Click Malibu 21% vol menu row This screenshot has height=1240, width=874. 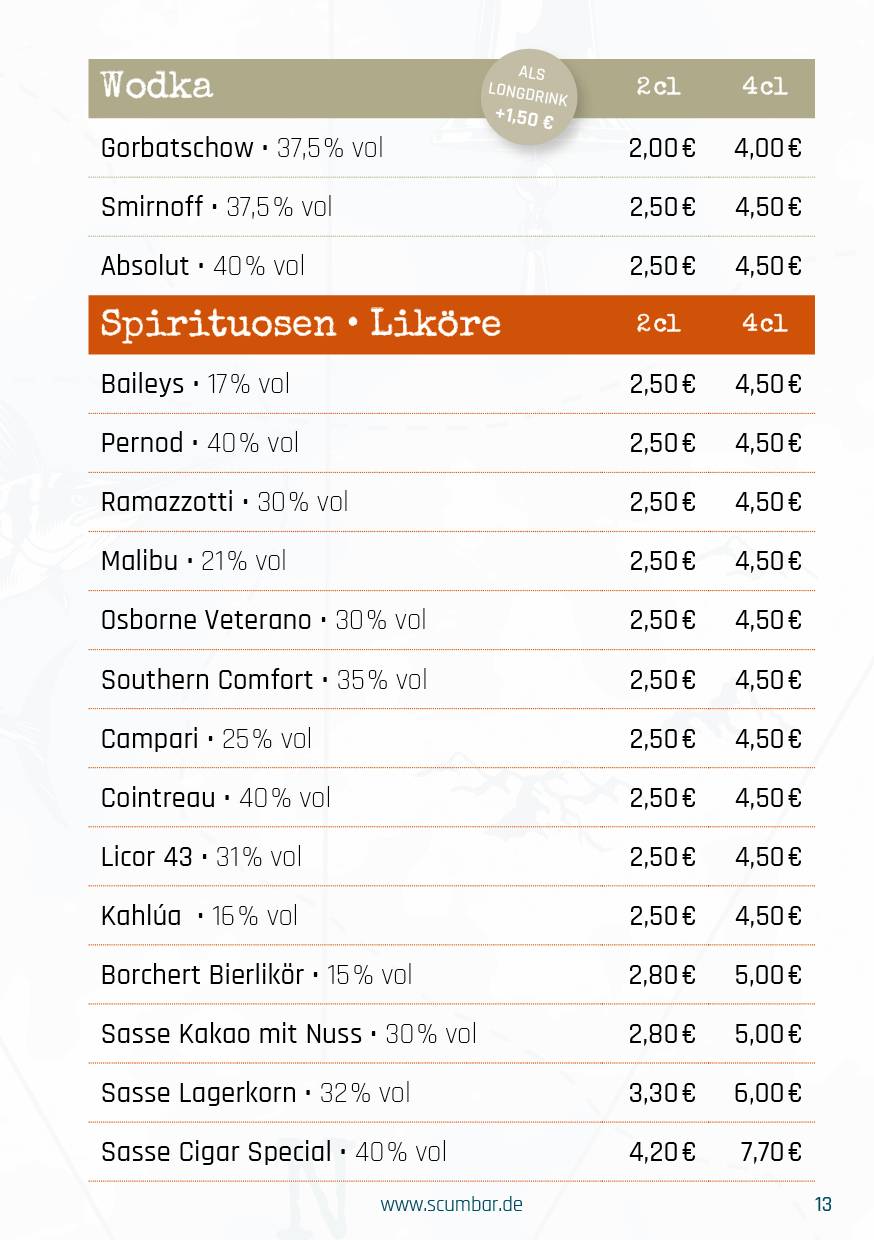click(451, 561)
